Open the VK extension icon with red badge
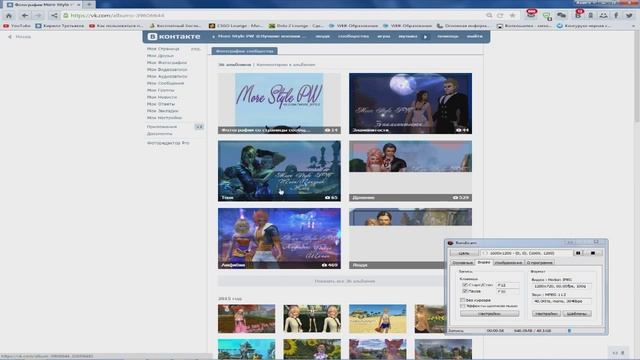640x360 pixels. 578,15
